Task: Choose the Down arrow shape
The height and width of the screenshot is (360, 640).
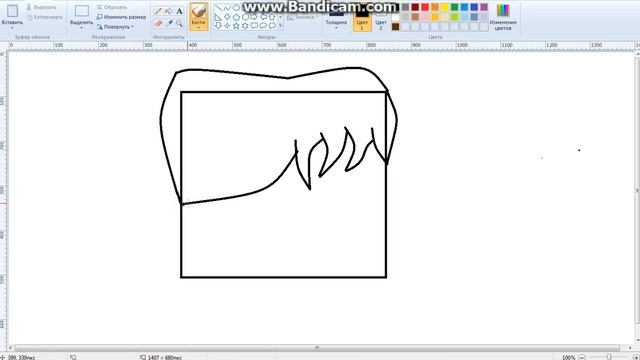Action: click(218, 26)
